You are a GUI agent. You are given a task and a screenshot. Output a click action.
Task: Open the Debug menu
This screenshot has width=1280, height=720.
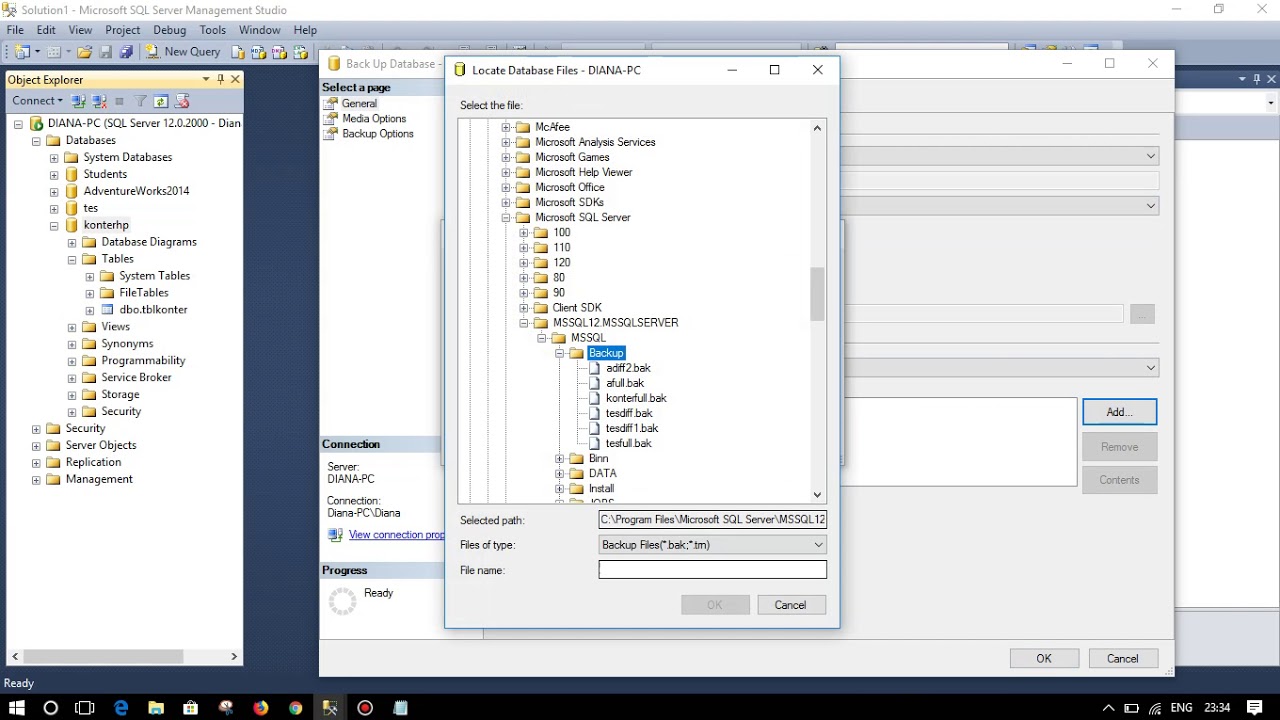(170, 30)
